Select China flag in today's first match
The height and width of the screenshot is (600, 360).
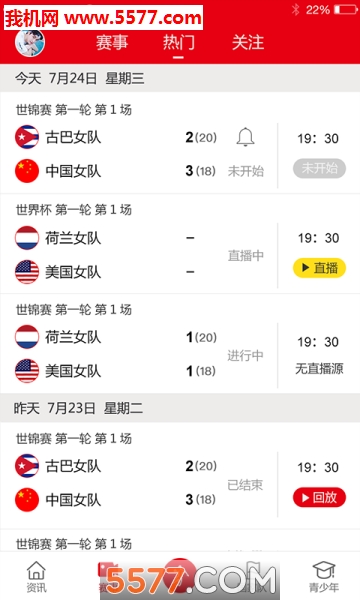point(27,171)
